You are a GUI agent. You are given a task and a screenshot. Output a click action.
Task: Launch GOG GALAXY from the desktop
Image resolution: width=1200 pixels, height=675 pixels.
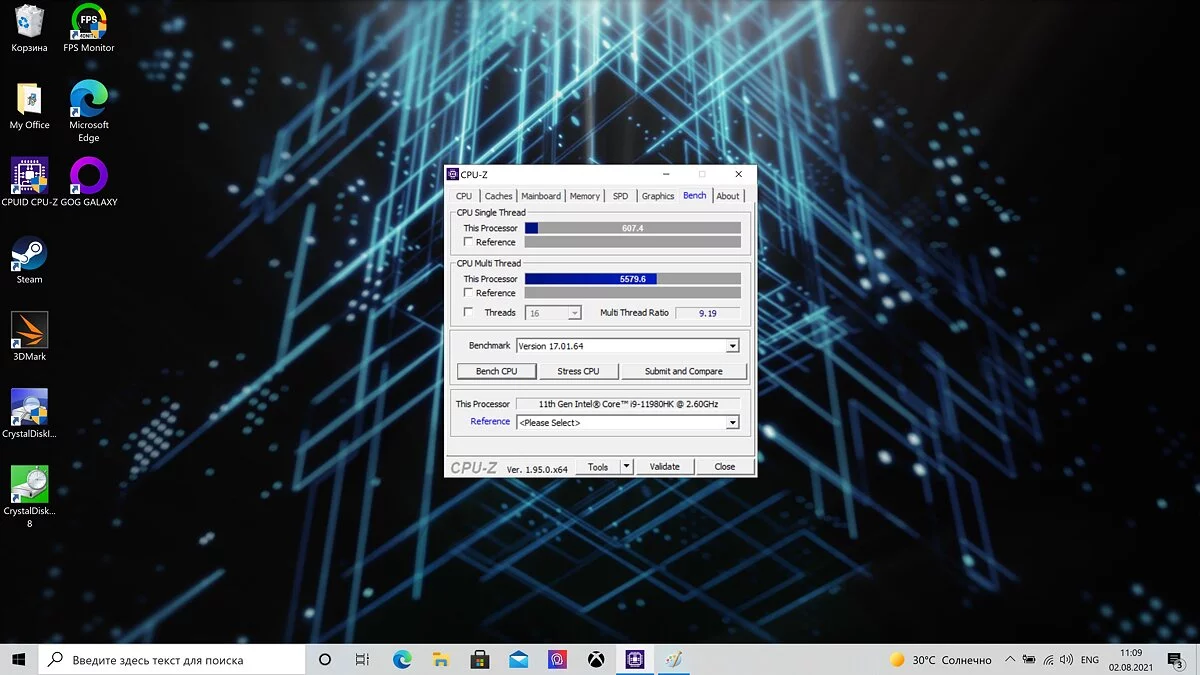coord(89,177)
